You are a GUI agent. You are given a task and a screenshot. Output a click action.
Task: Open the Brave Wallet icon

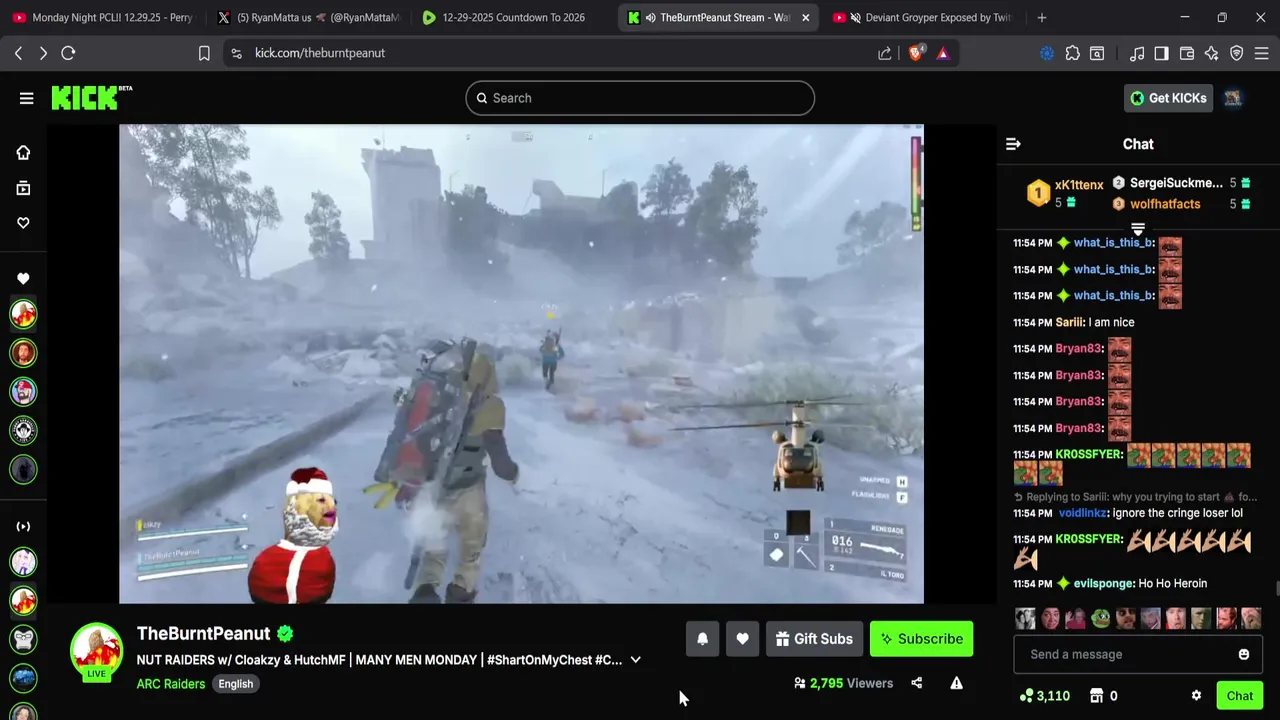pos(1187,53)
